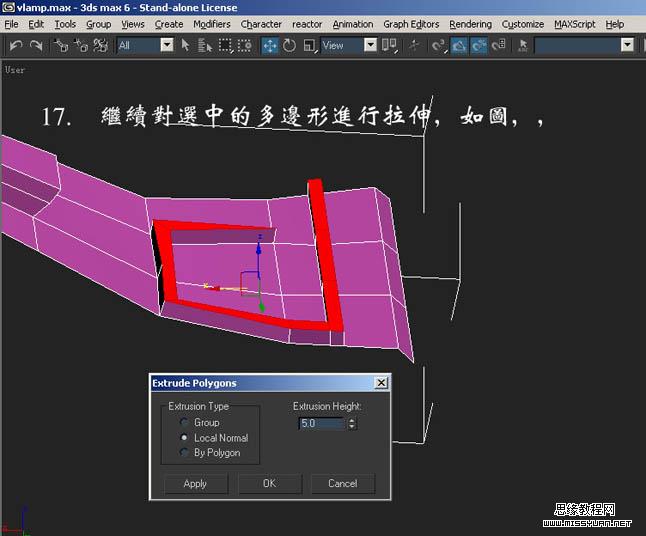Close the Extrude Polygons dialog
Screen dimensions: 646x536
tap(382, 383)
